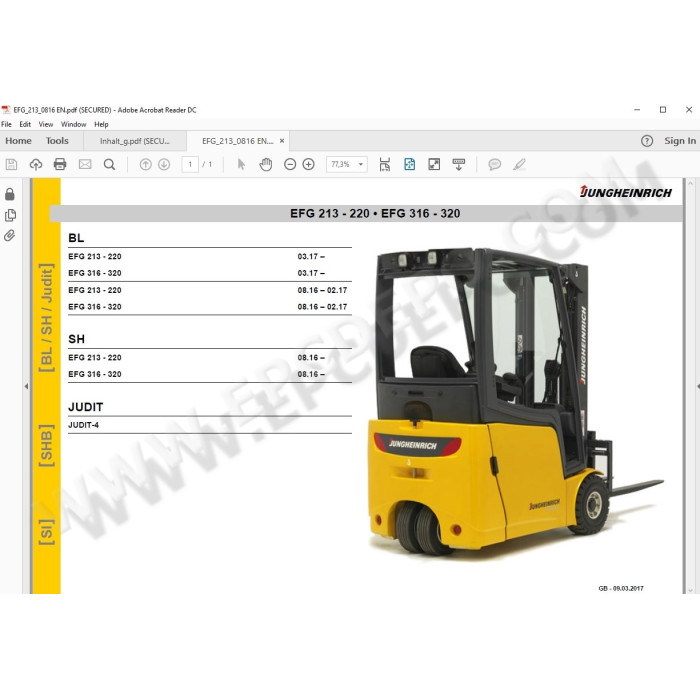Click the vertical scrollbar down arrow

pyautogui.click(x=691, y=590)
